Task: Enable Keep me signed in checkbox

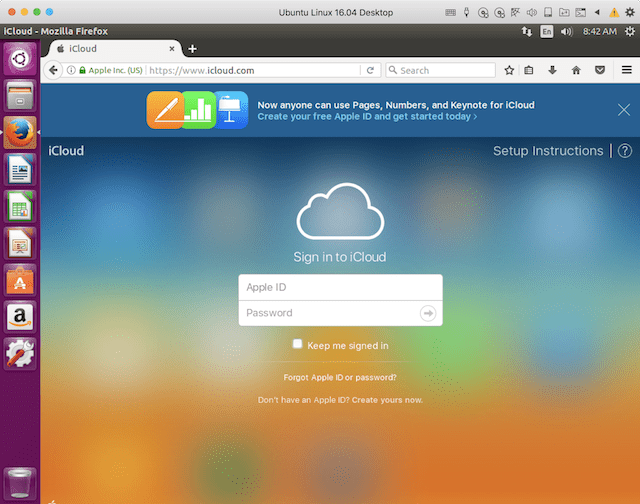Action: pyautogui.click(x=297, y=344)
